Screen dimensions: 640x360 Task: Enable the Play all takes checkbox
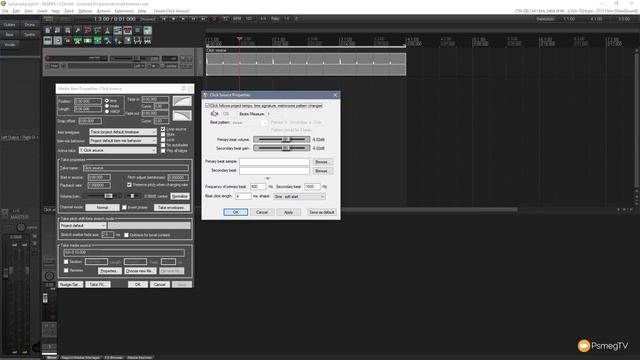pos(163,151)
